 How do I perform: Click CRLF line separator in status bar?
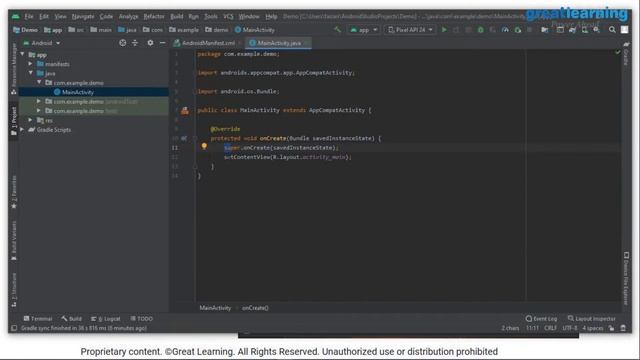(x=550, y=328)
